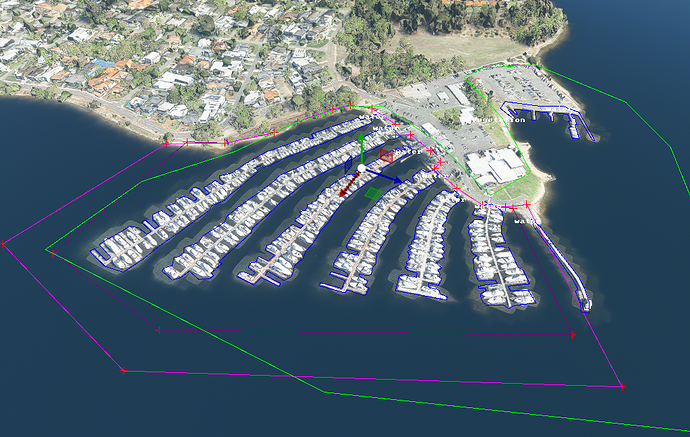
Task: Click the red dashed axis arrow of the gizmo
Action: pyautogui.click(x=349, y=184)
